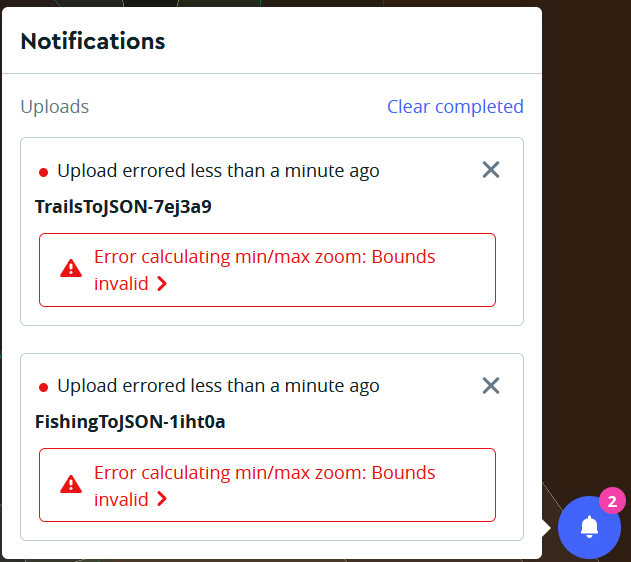Click the warning triangle in TrailsToJSON error

tap(71, 268)
